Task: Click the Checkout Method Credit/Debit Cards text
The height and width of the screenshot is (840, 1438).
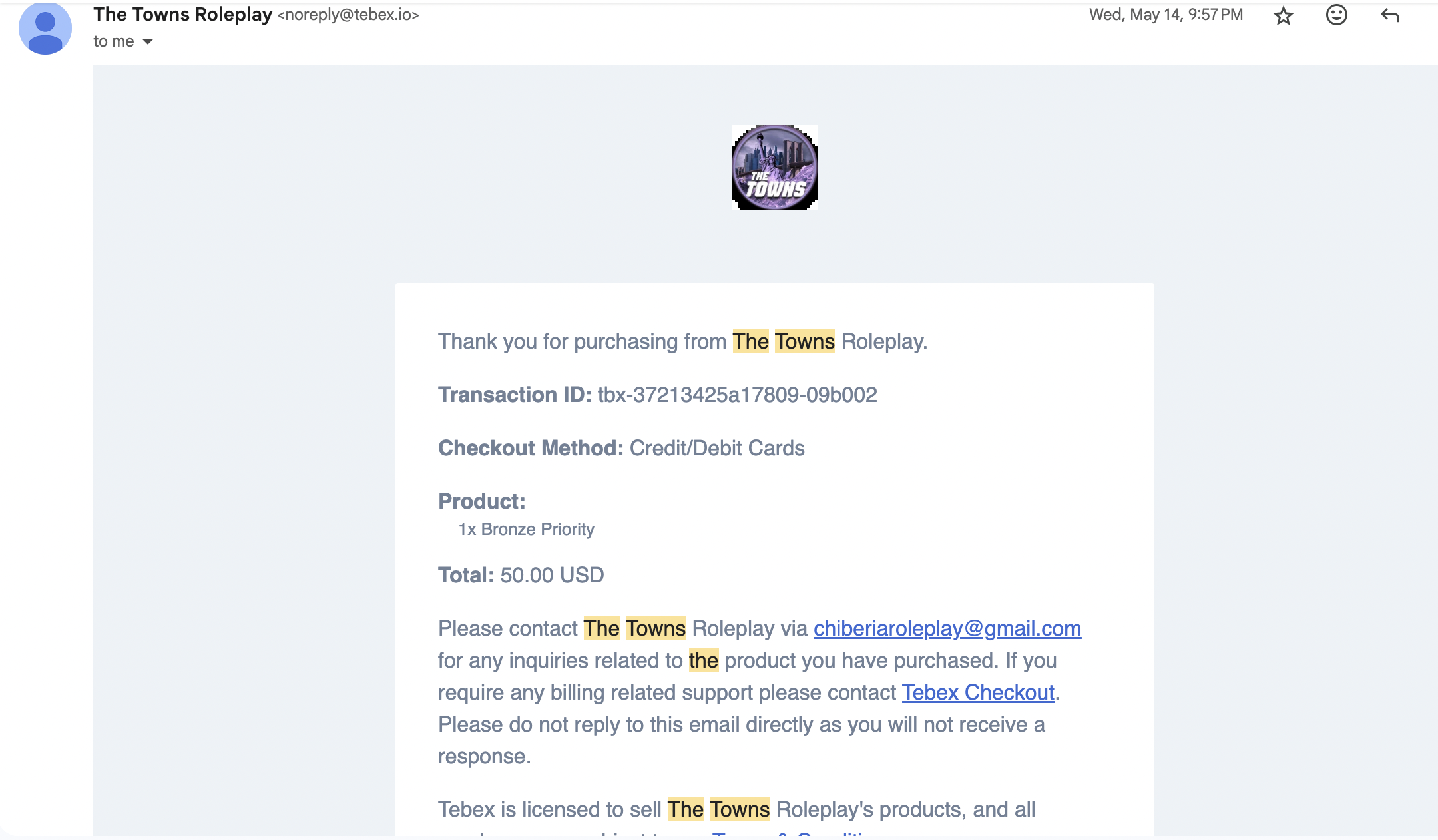Action: [x=621, y=448]
